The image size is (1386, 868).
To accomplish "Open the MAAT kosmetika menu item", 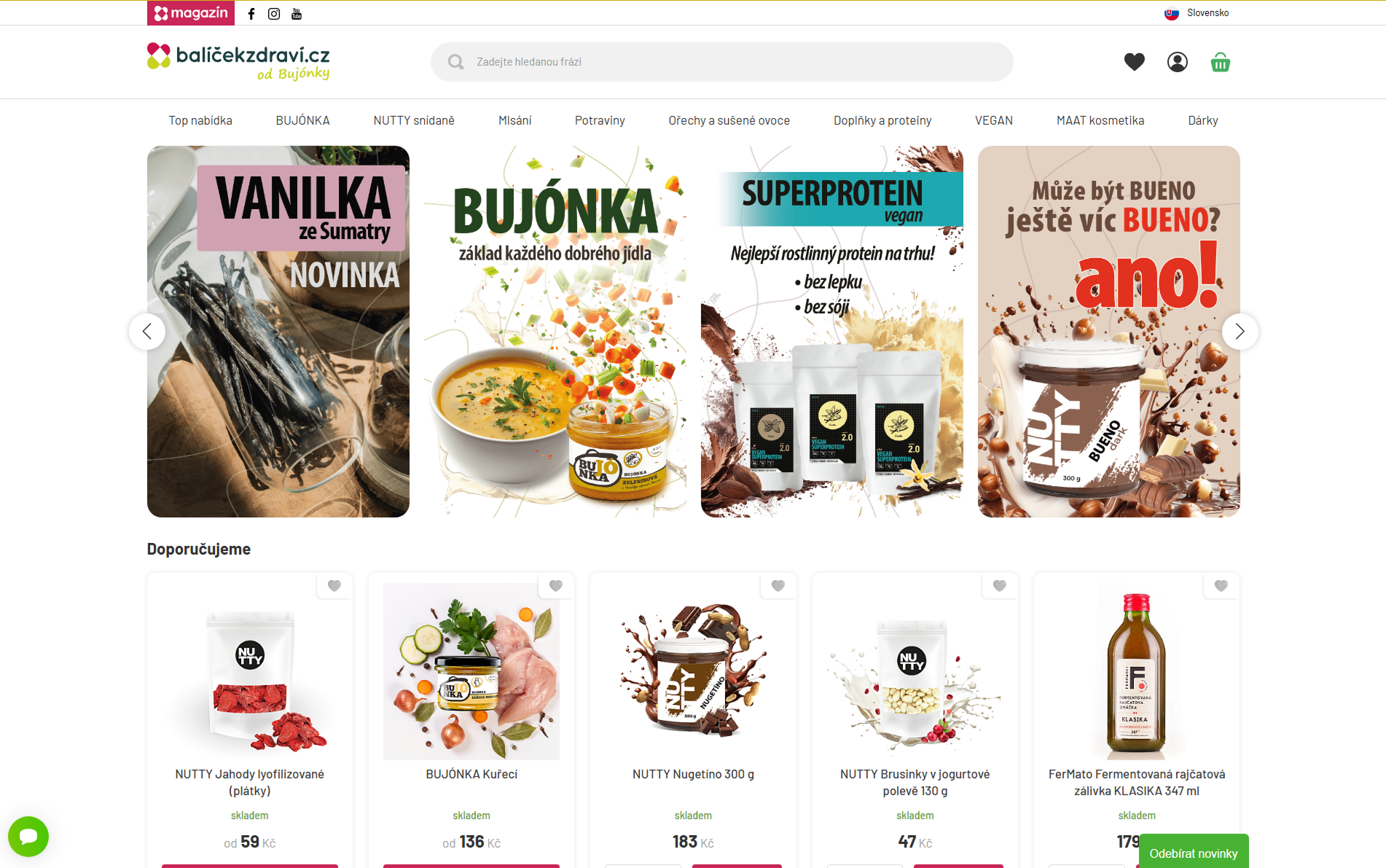I will tap(1100, 120).
